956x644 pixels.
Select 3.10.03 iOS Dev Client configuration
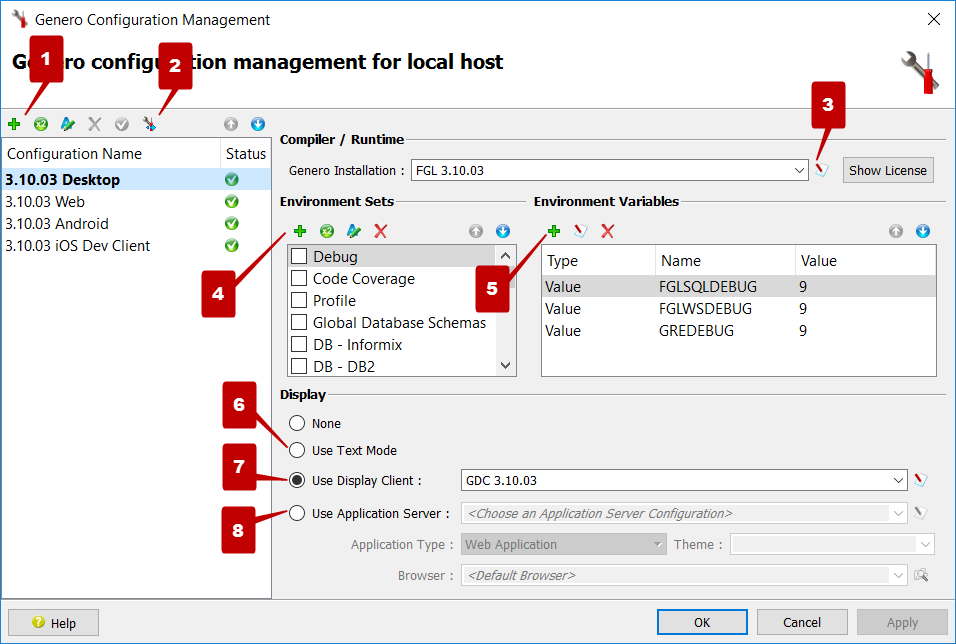pos(137,245)
